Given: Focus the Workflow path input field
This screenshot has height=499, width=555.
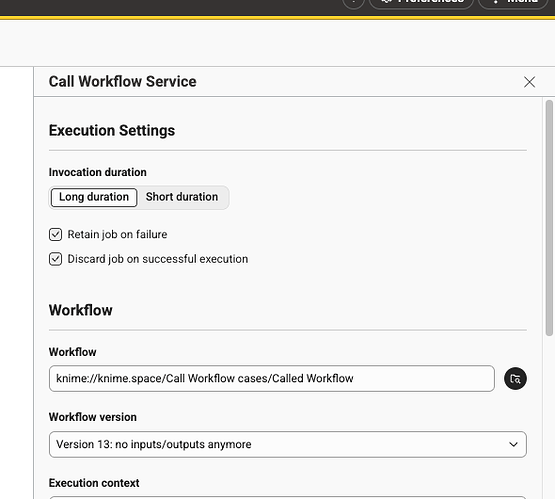Looking at the screenshot, I should (x=271, y=379).
